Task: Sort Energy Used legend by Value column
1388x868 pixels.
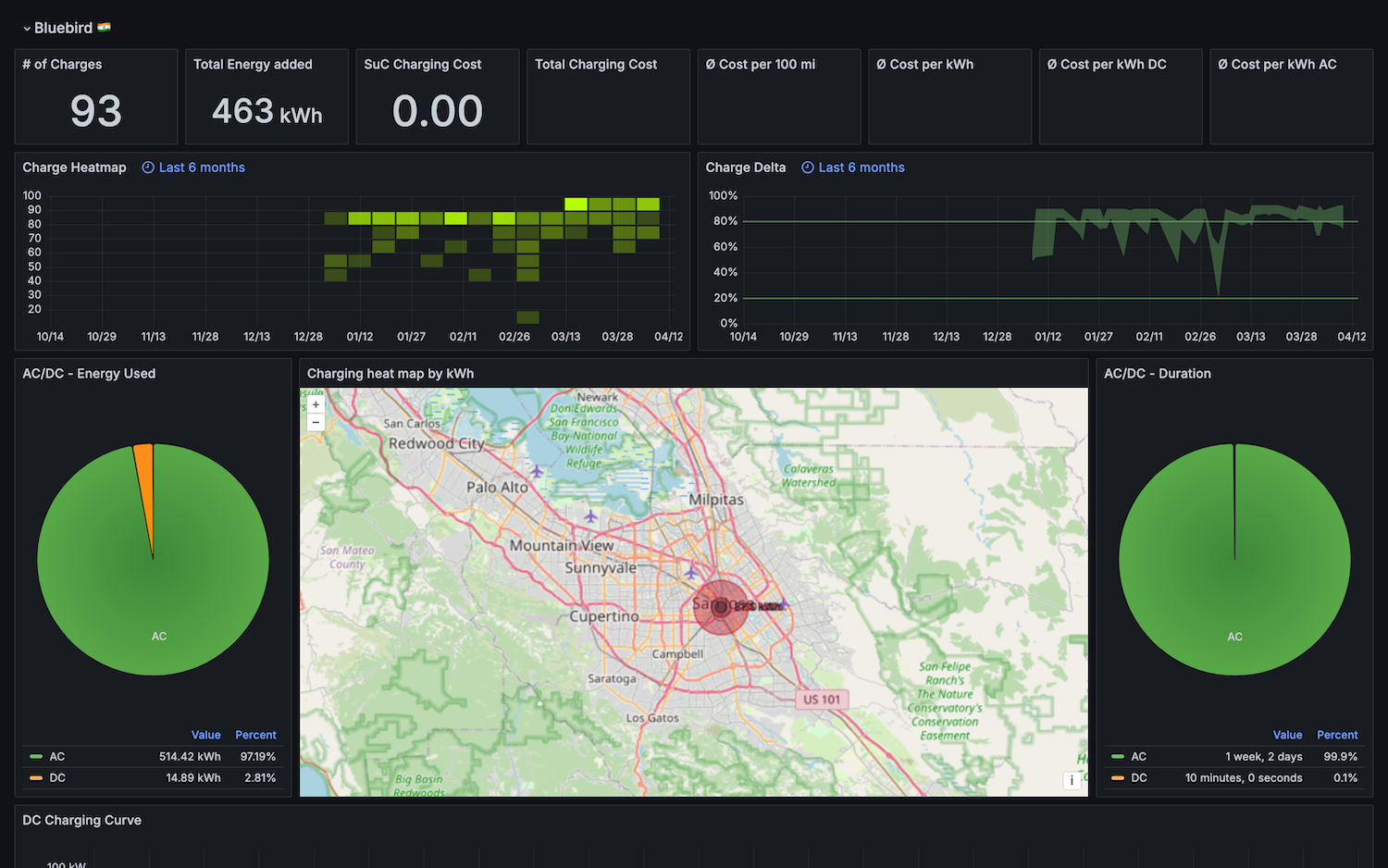Action: point(205,735)
